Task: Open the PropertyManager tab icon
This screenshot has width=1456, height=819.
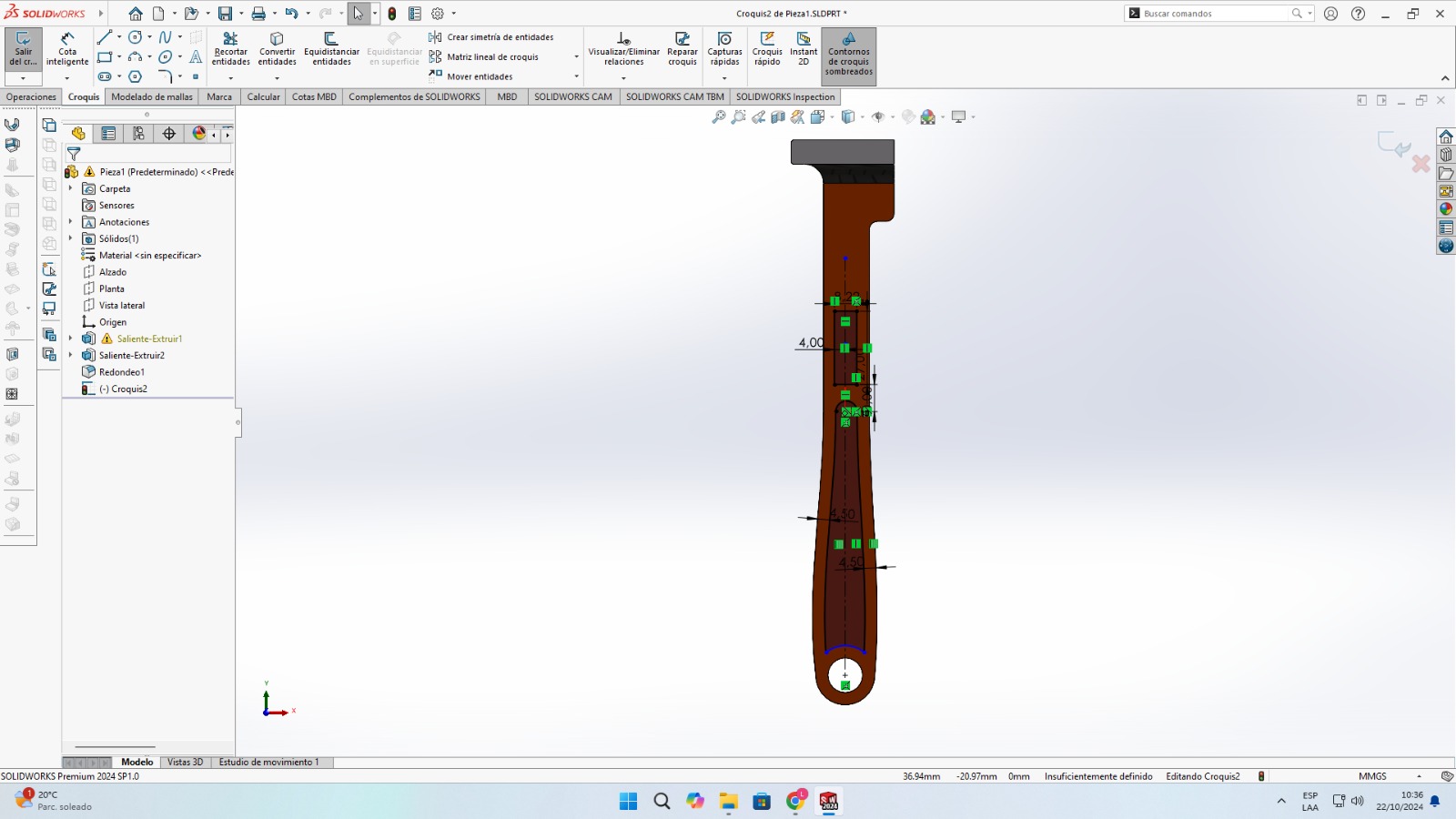Action: [108, 134]
